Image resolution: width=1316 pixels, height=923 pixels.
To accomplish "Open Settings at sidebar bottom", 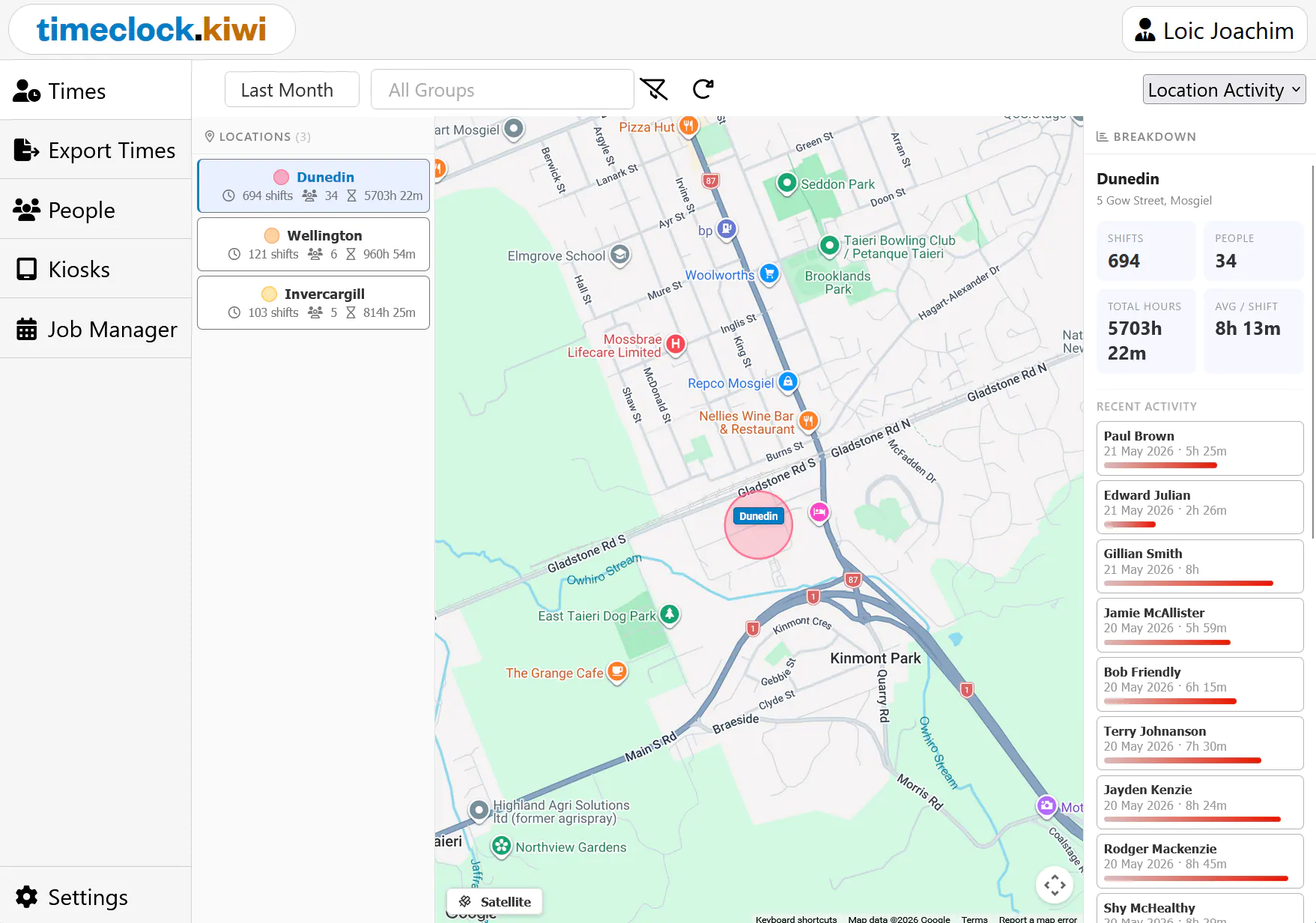I will pyautogui.click(x=95, y=897).
